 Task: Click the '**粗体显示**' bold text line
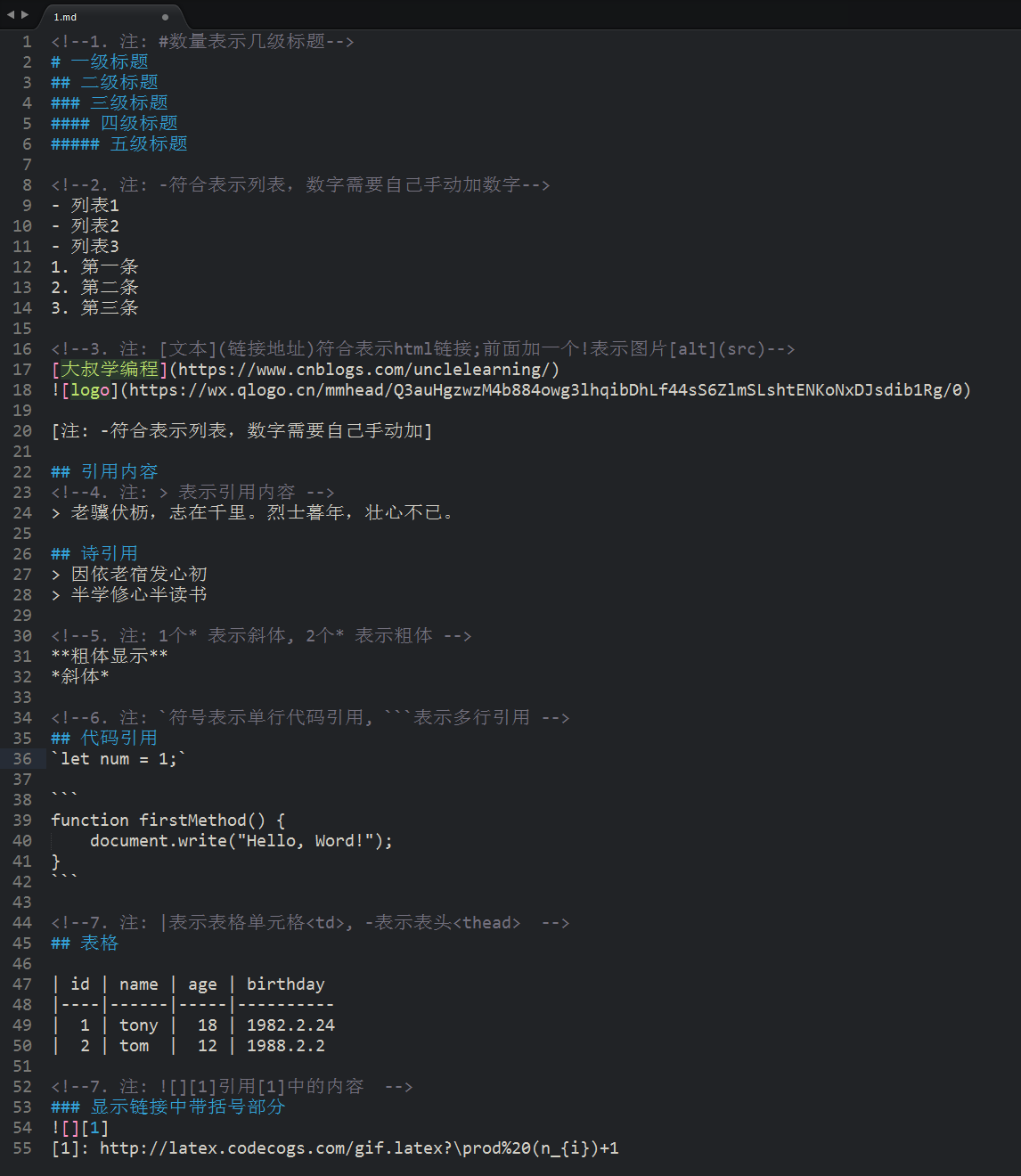[109, 657]
